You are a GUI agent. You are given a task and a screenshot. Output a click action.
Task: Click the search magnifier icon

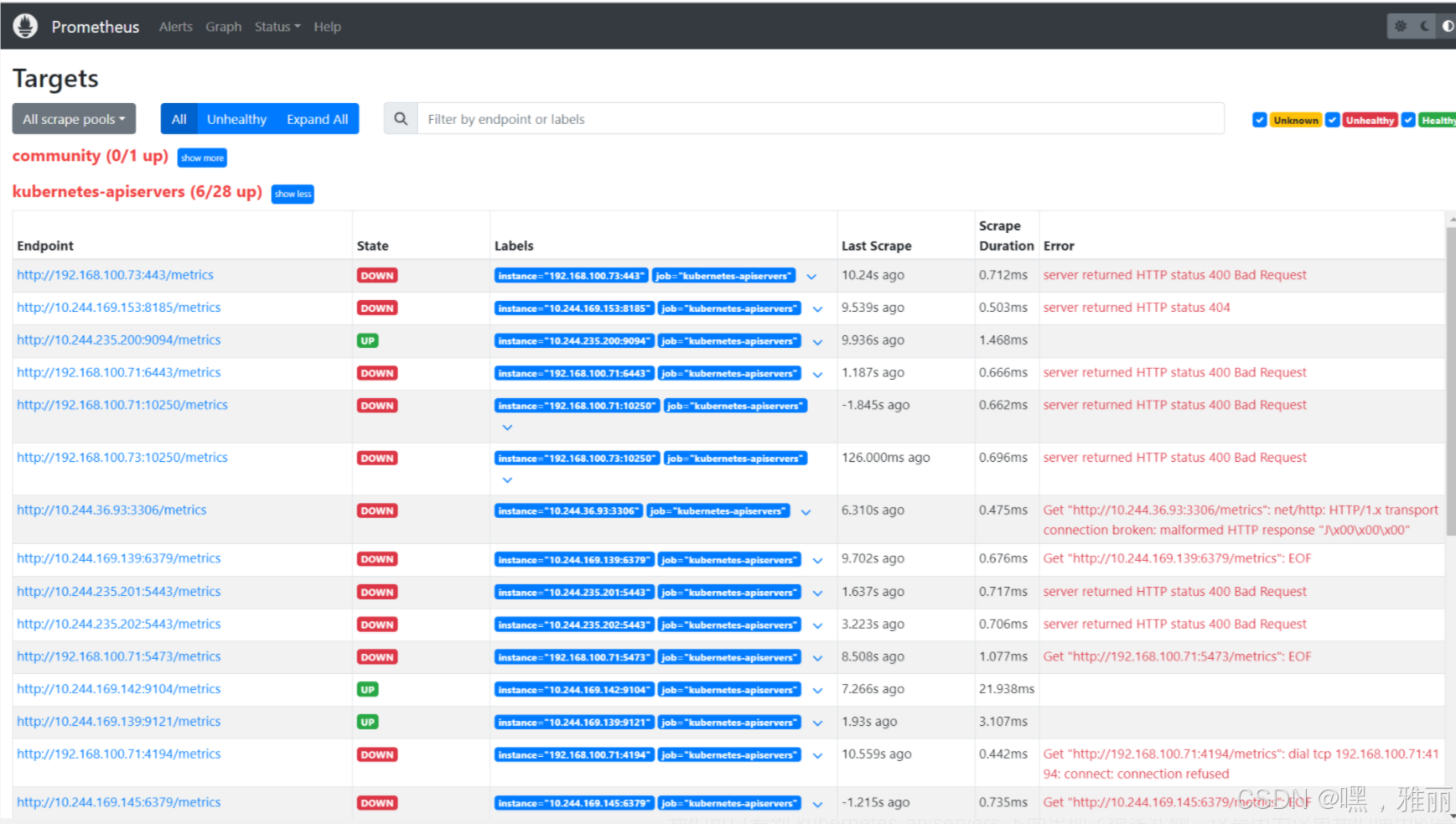click(401, 119)
